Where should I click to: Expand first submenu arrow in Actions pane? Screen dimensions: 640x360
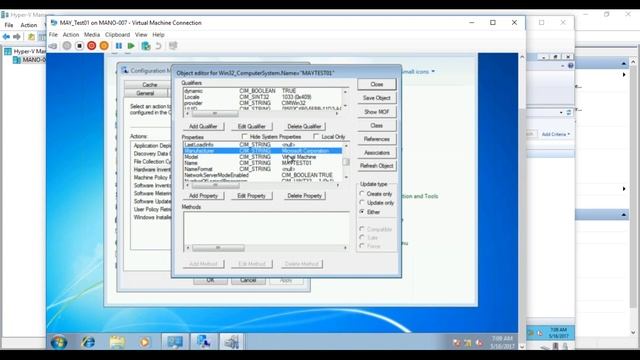pos(624,75)
